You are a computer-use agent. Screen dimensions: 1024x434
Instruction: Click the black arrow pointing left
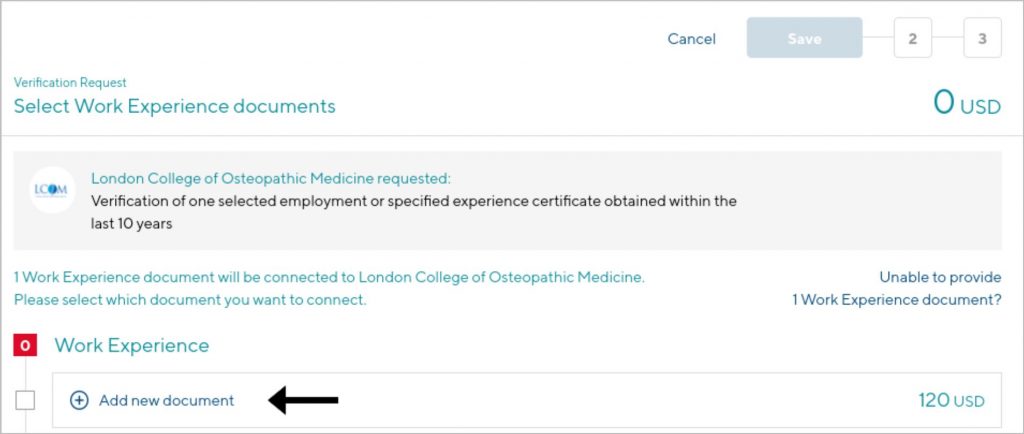[x=304, y=400]
